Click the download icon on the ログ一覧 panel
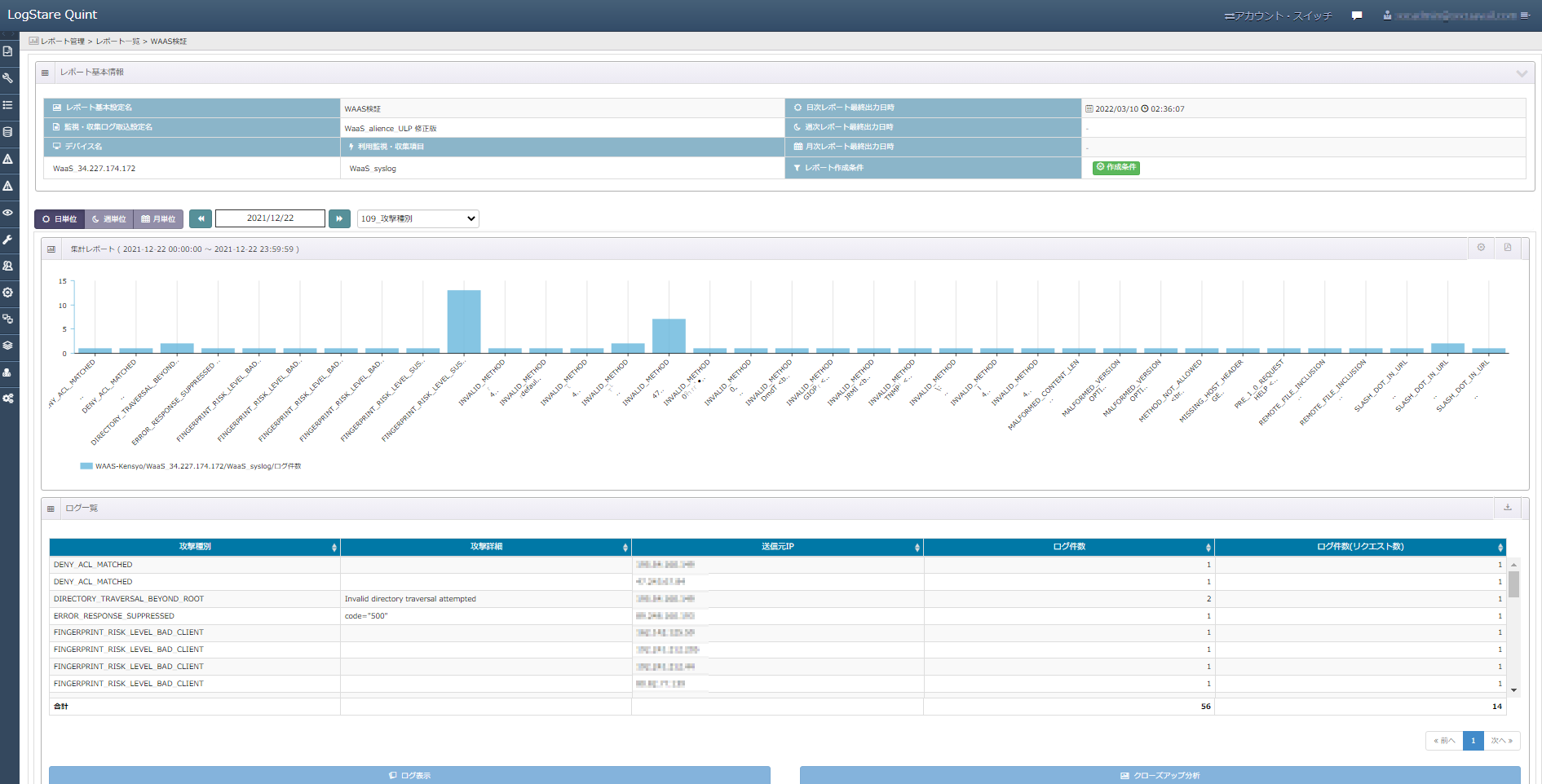The width and height of the screenshot is (1542, 784). coord(1508,507)
